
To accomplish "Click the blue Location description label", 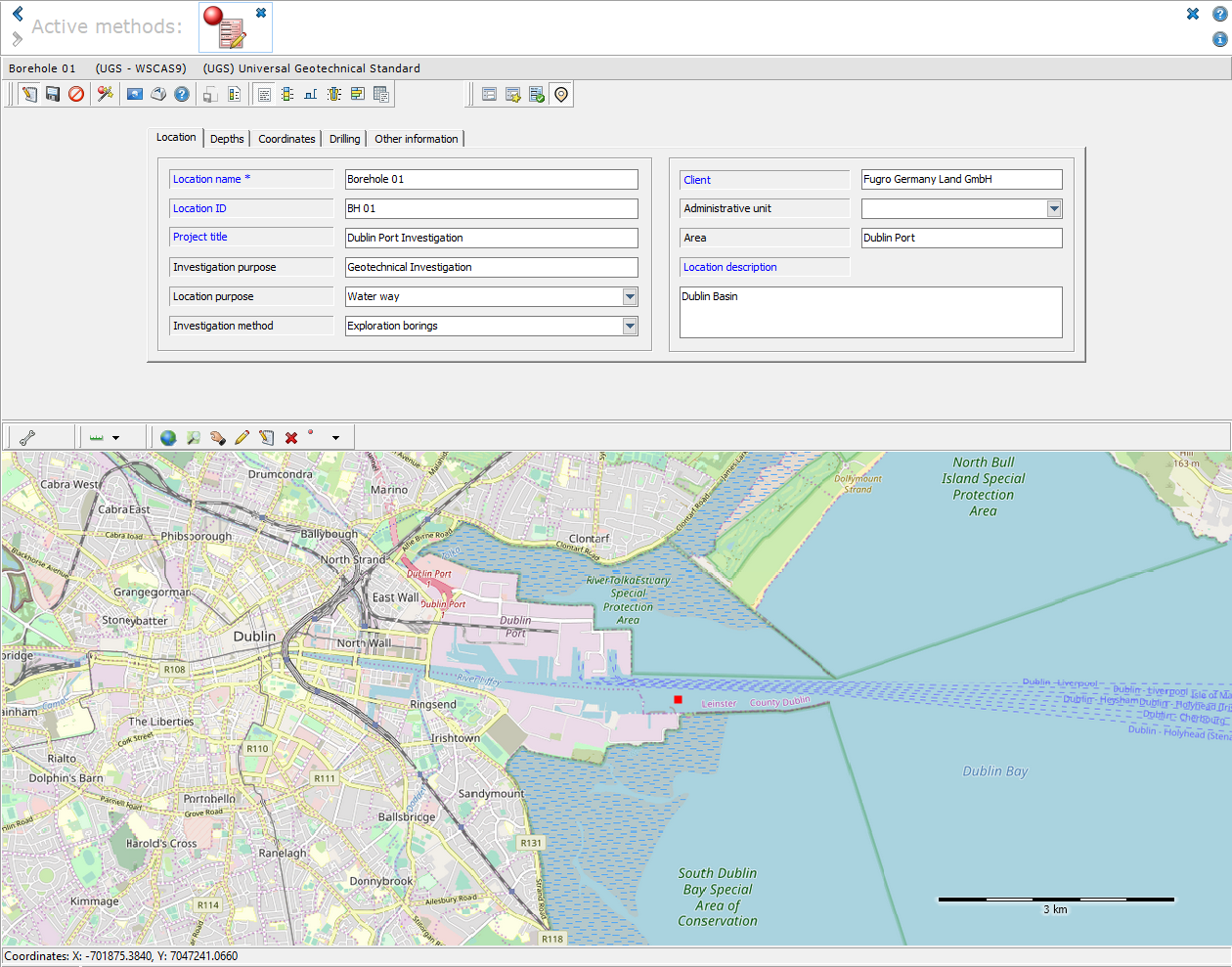I will pyautogui.click(x=730, y=267).
